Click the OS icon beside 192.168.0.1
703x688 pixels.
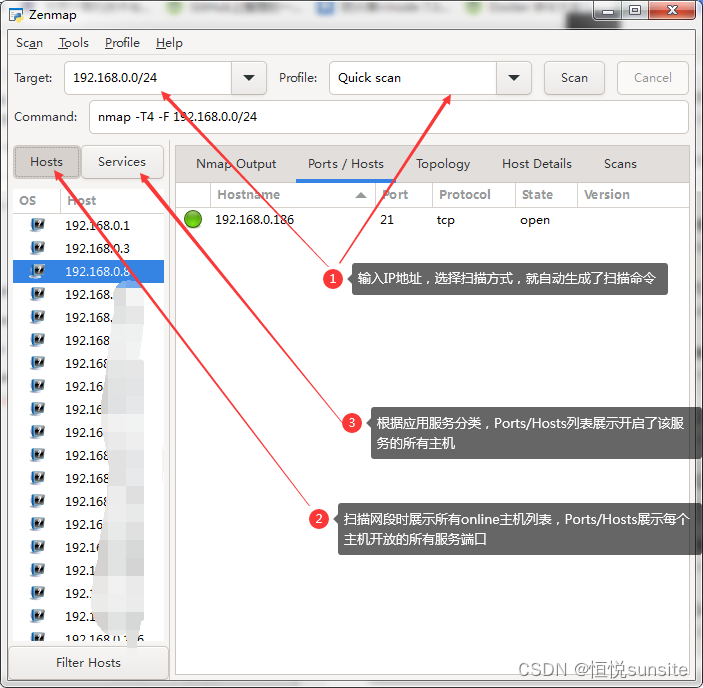pyautogui.click(x=38, y=225)
